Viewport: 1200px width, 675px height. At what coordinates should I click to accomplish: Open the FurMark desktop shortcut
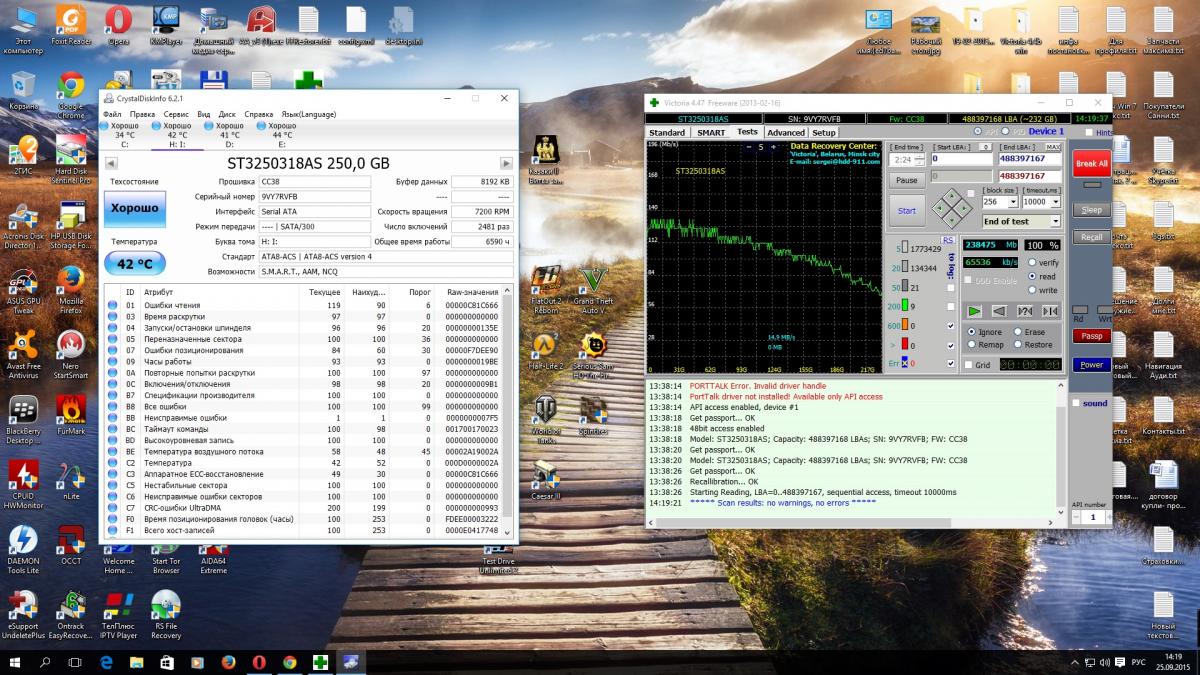(71, 416)
